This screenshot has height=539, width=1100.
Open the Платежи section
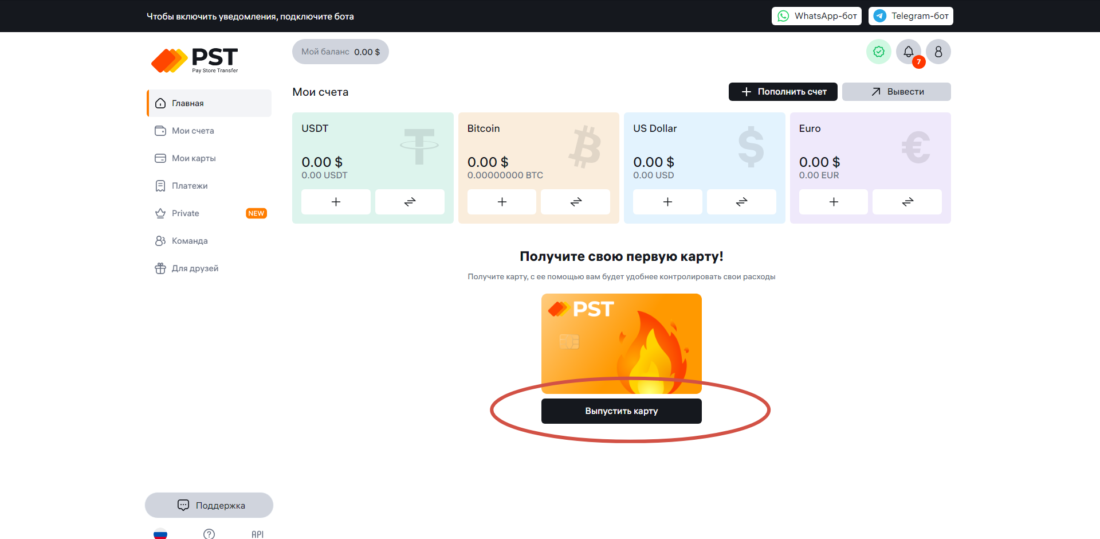pyautogui.click(x=209, y=185)
